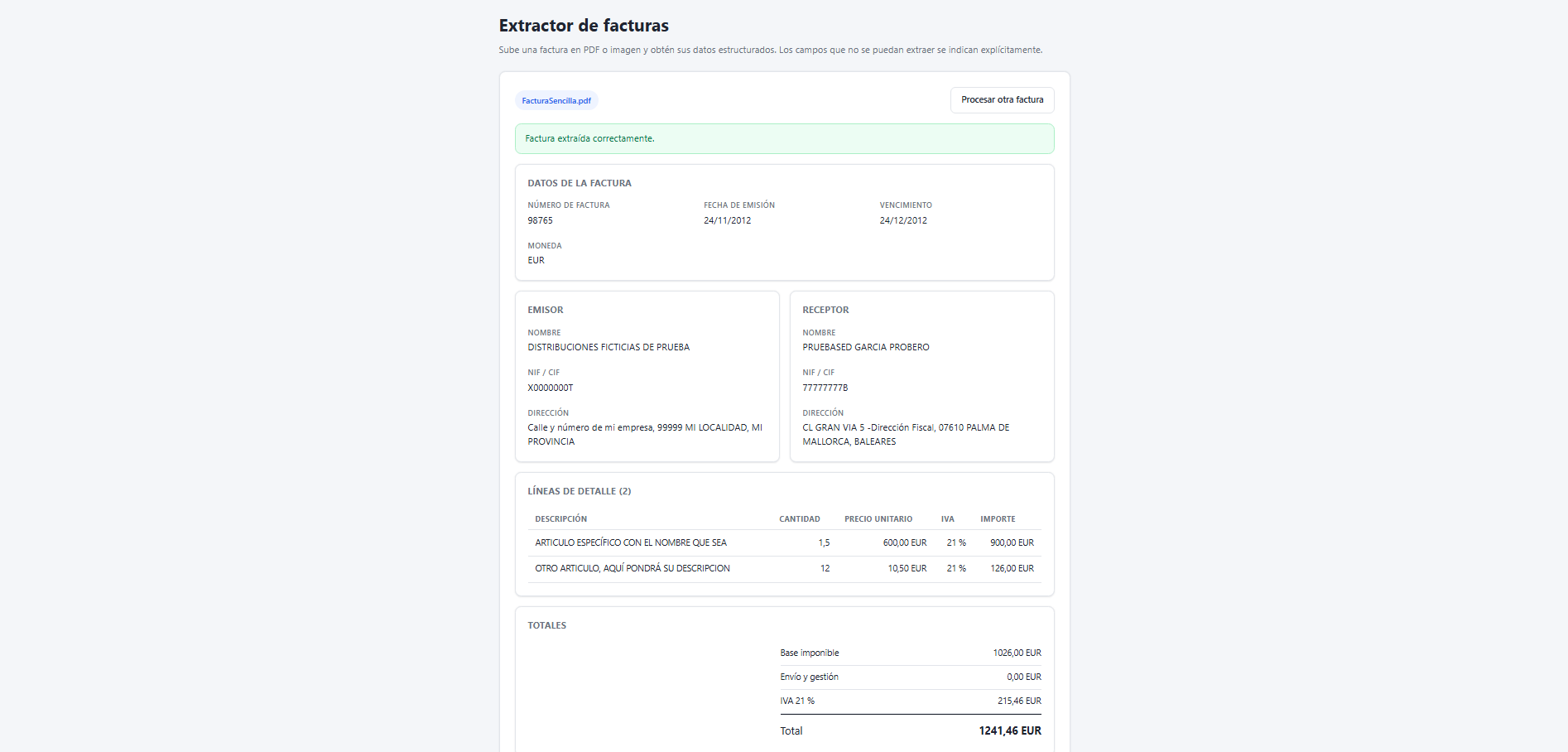The image size is (1568, 752).
Task: Click the 'Factura extraída correctamente.' banner
Action: 784,138
